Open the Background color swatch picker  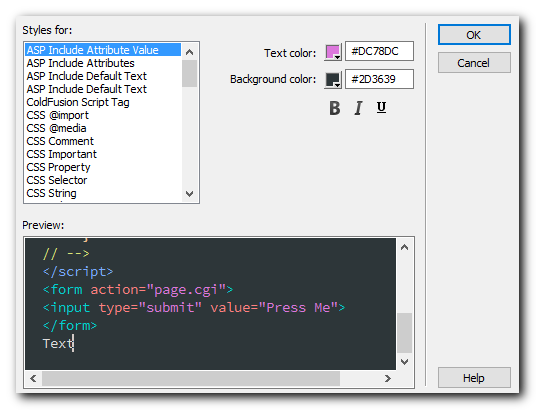tap(333, 80)
